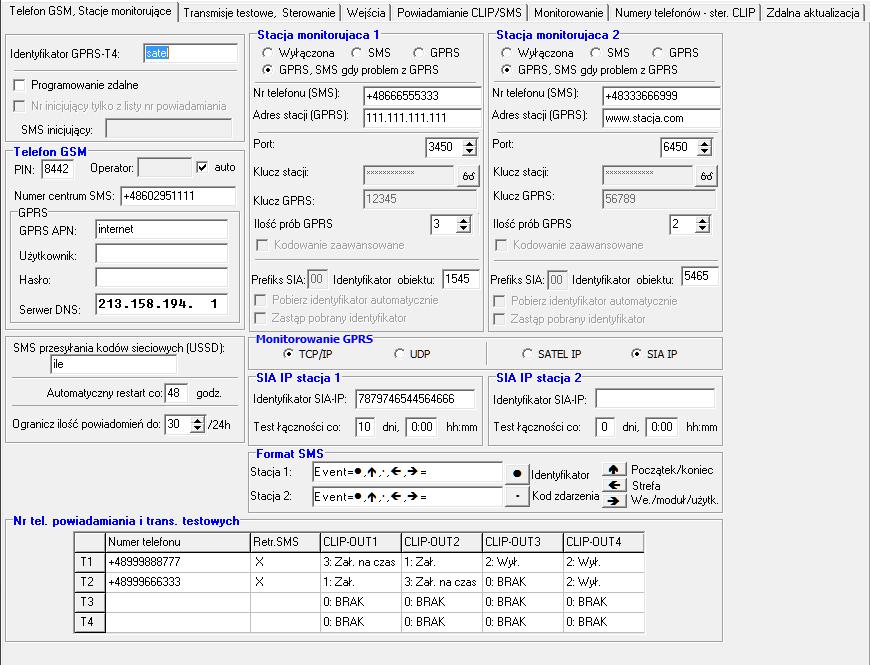The height and width of the screenshot is (665, 870).
Task: Enable Programowanie zdalne checkbox
Action: pos(19,85)
